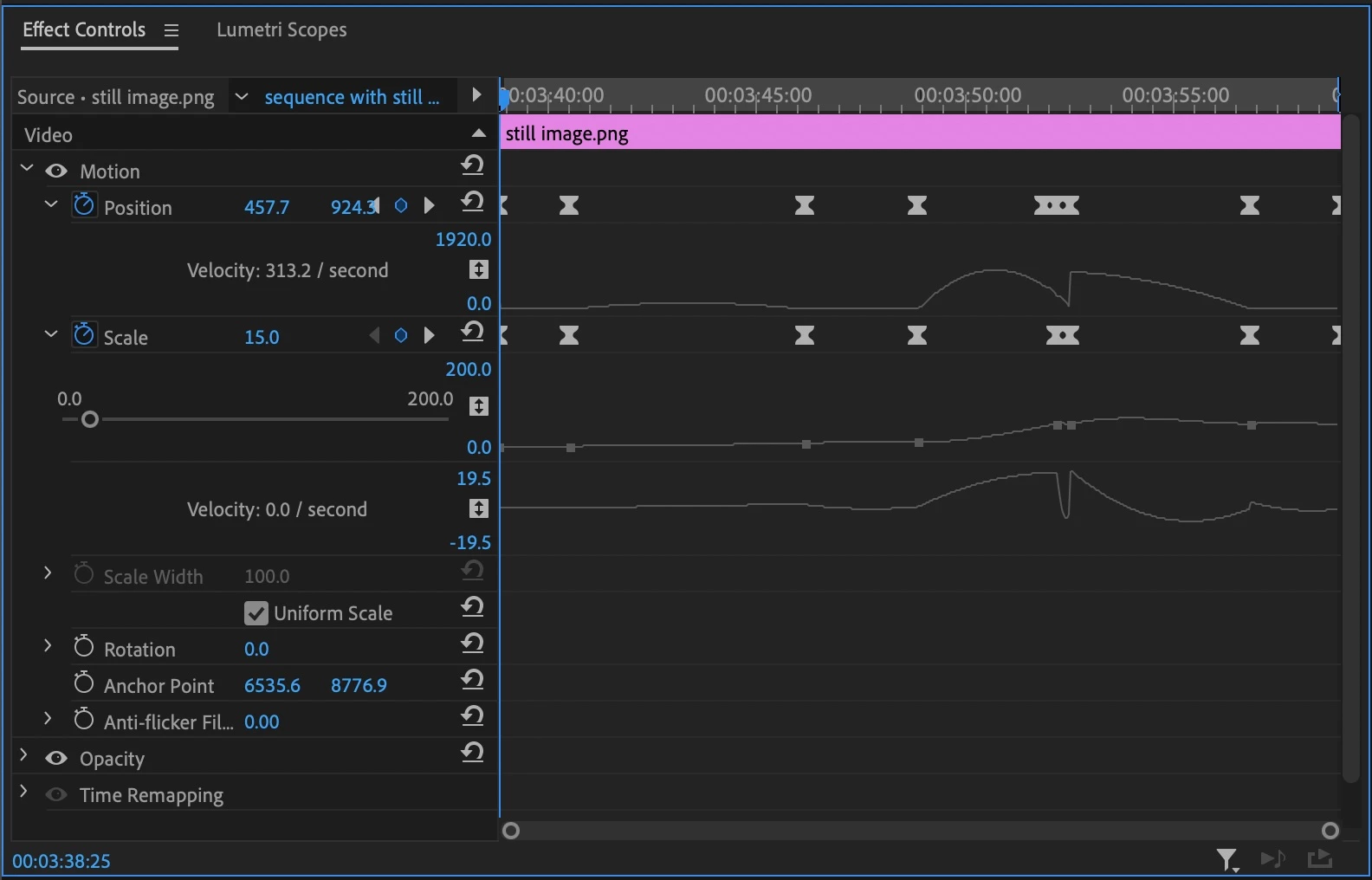Toggle animation stopwatch for Rotation
This screenshot has width=1372, height=880.
tap(84, 647)
